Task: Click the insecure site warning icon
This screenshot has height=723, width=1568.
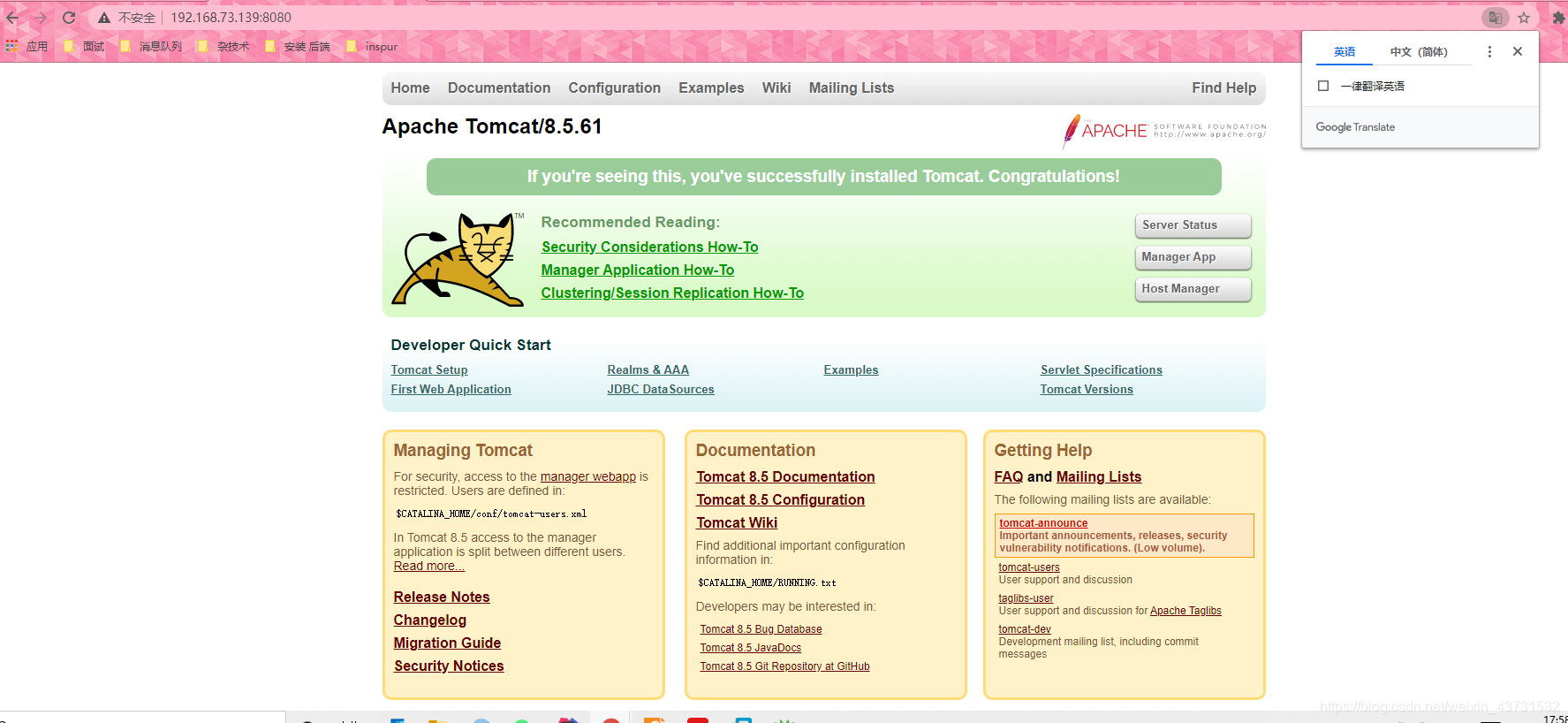Action: tap(104, 18)
